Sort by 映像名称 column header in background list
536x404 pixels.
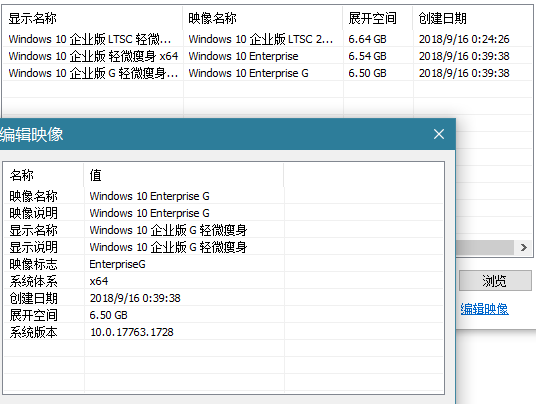[263, 18]
